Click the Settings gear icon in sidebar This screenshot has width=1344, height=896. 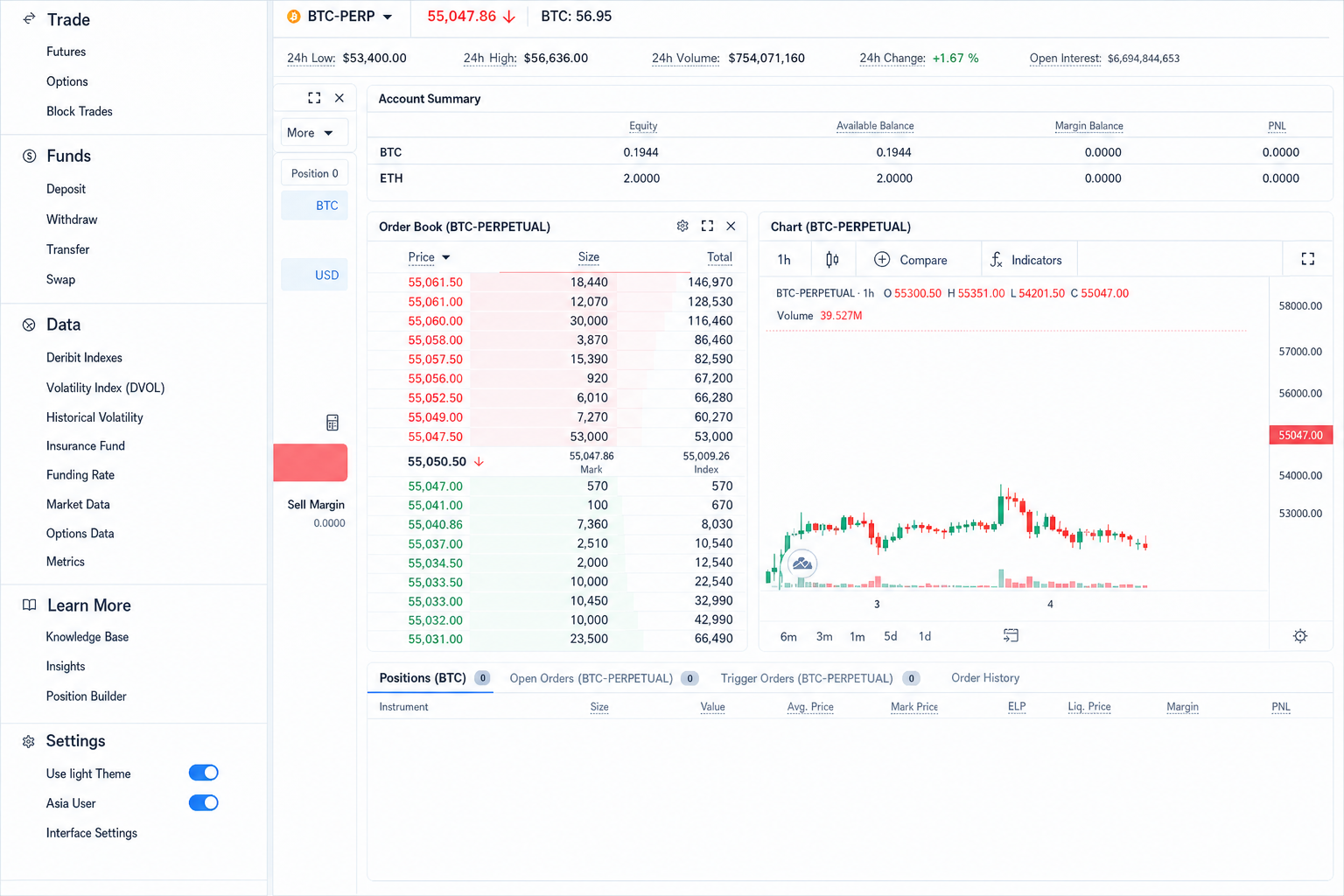tap(29, 741)
